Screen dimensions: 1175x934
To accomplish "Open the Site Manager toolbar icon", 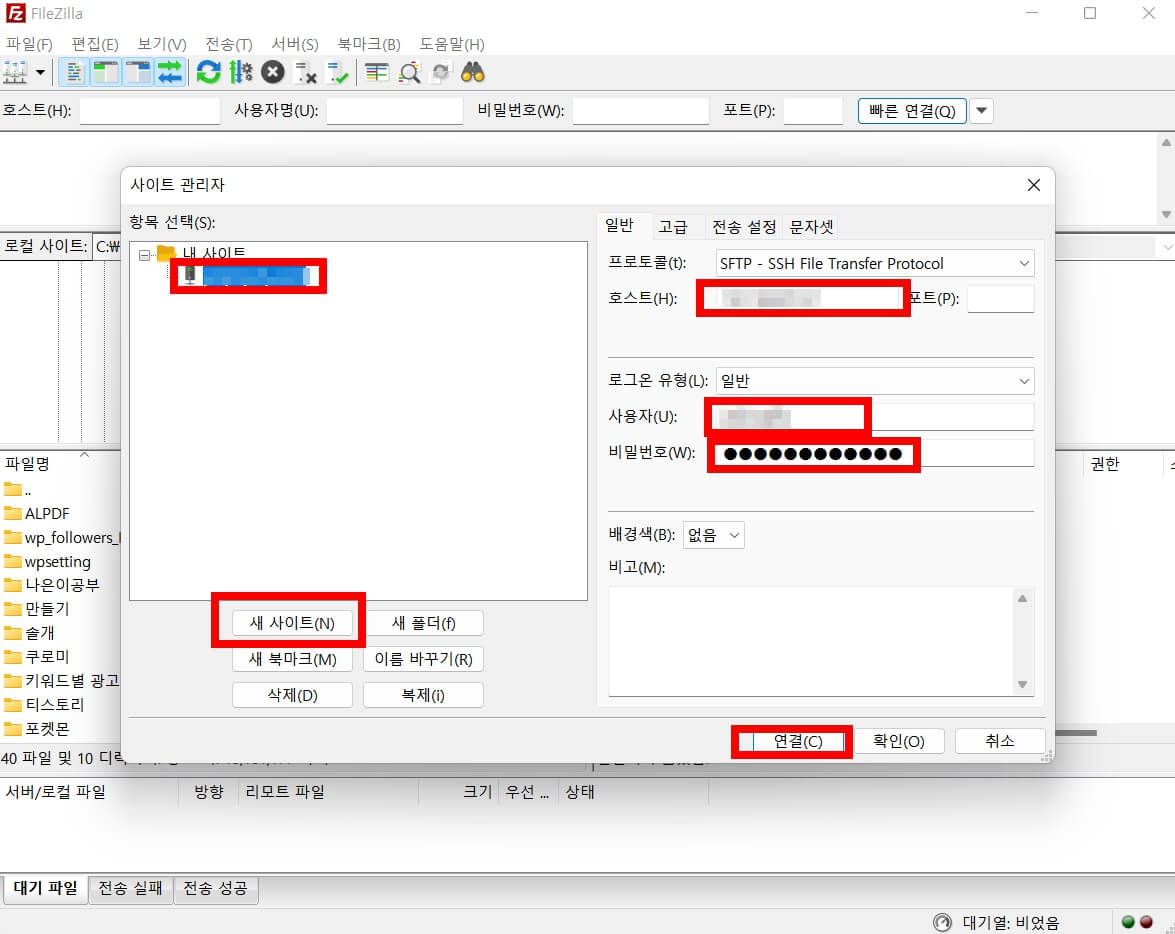I will point(16,73).
